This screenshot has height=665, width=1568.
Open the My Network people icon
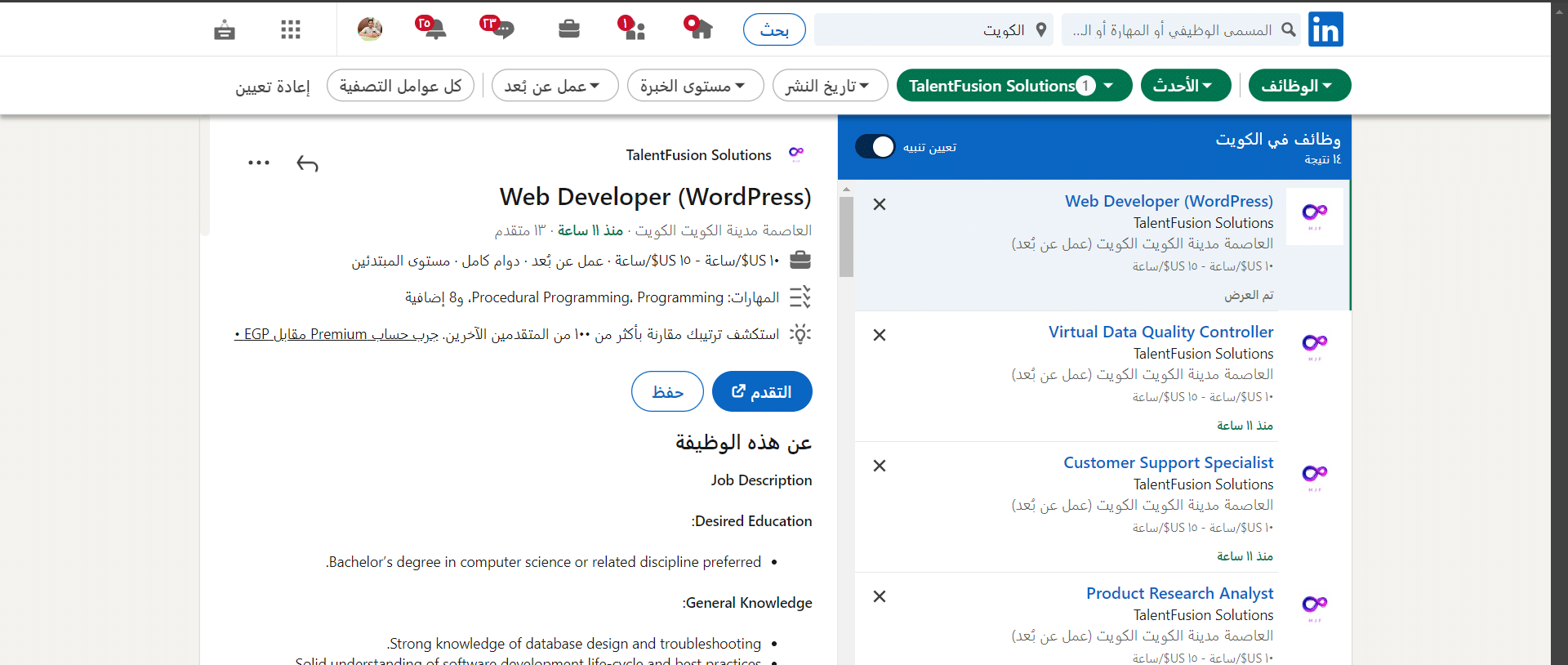(x=632, y=28)
